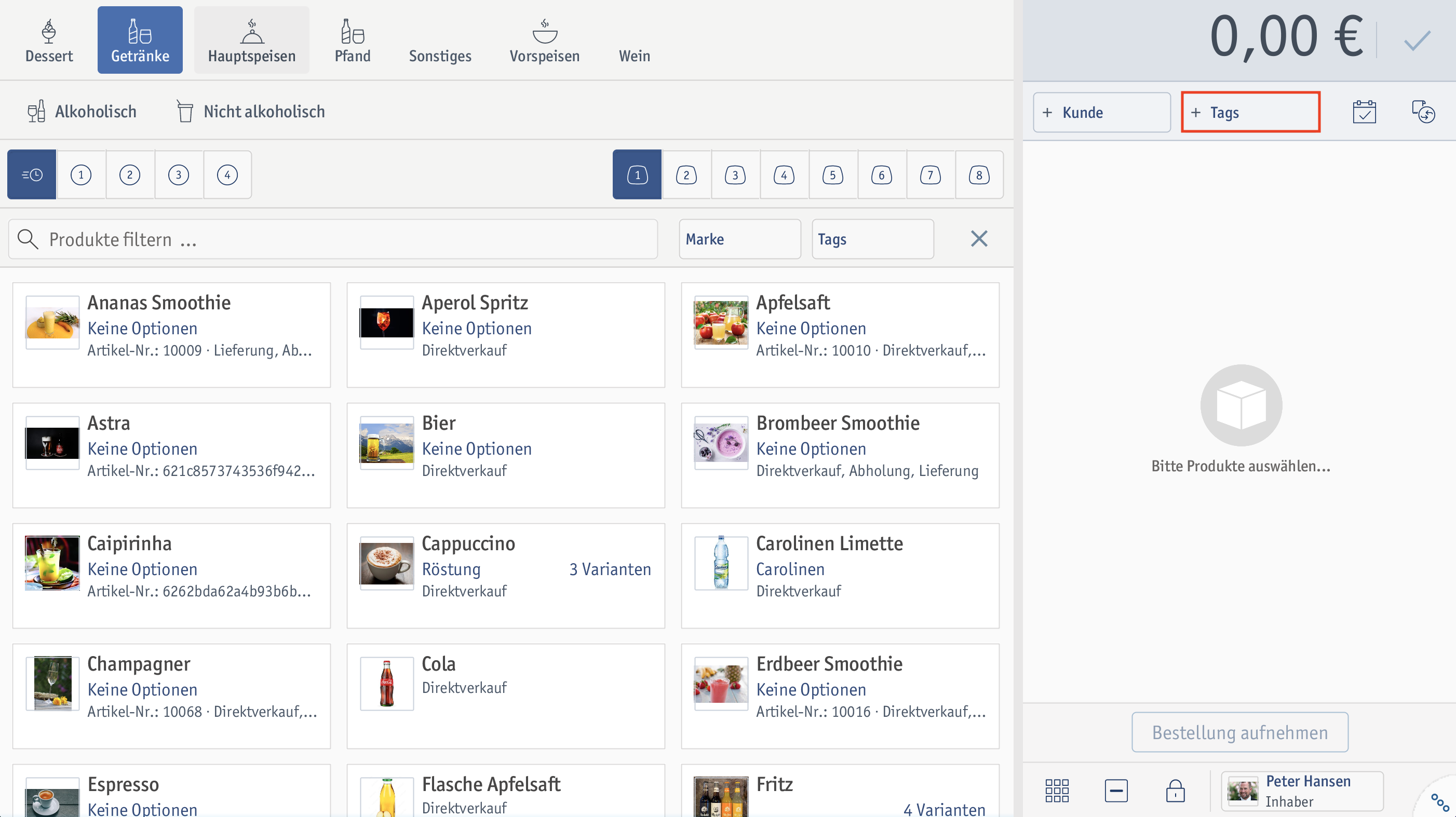Choose seat 1 button

(637, 174)
